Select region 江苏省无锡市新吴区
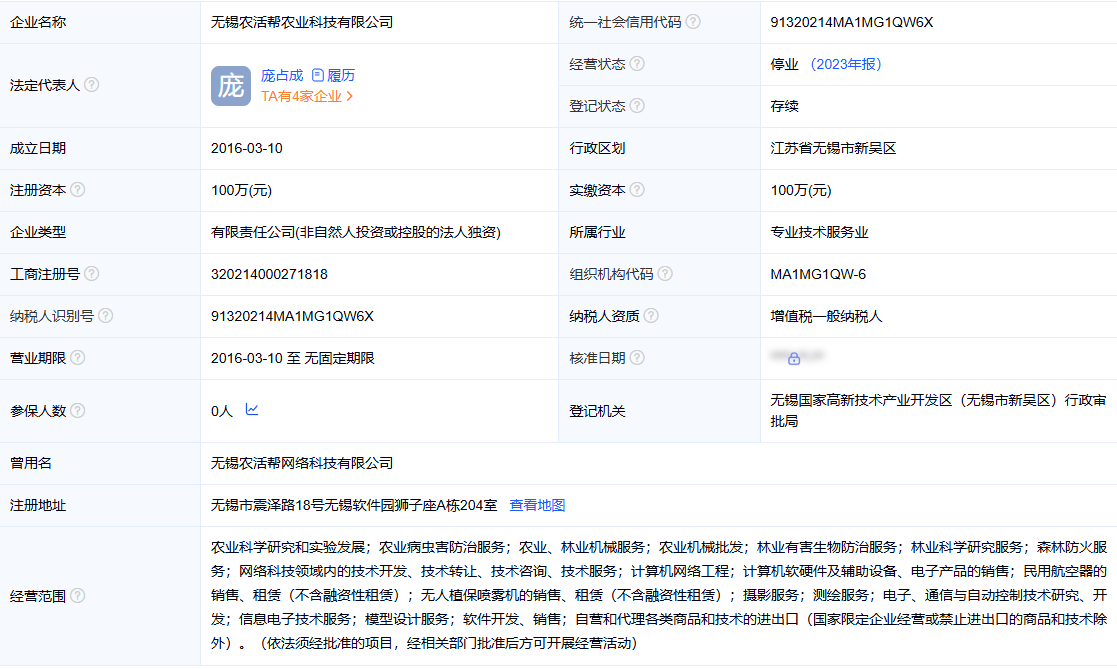The image size is (1117, 669). 833,148
